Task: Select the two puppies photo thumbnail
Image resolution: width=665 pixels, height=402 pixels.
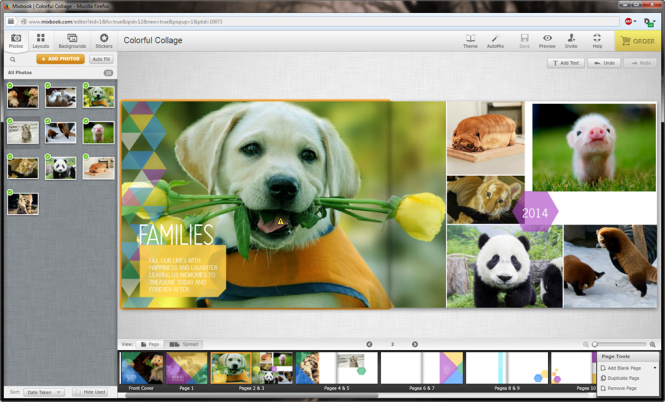Action: point(23,97)
